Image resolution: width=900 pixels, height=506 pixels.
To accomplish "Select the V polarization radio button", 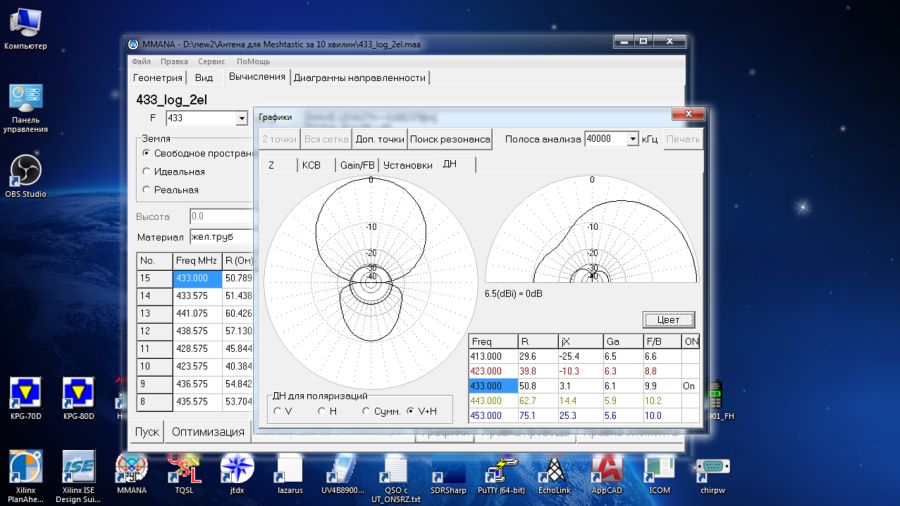I will tap(277, 411).
